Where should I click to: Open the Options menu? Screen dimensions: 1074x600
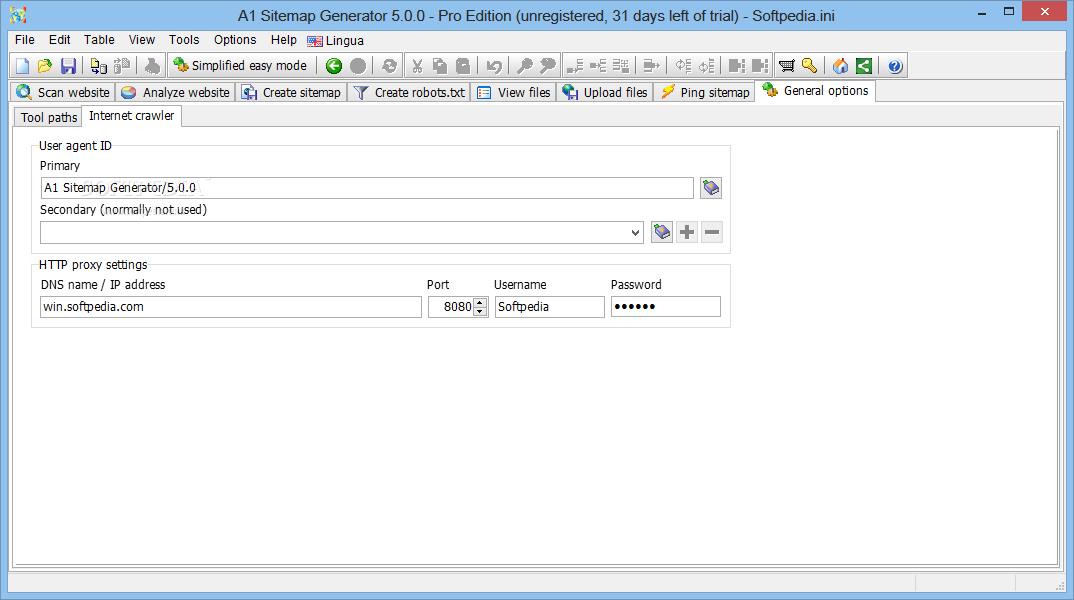pyautogui.click(x=235, y=40)
